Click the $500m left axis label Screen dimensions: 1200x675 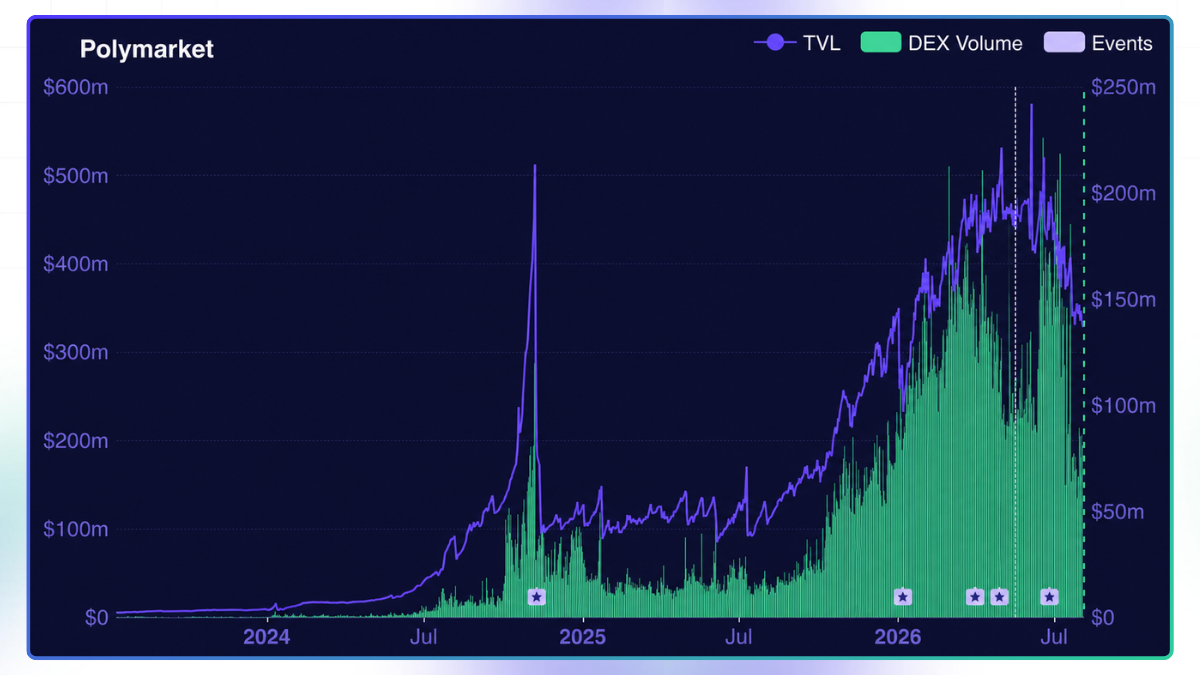76,175
